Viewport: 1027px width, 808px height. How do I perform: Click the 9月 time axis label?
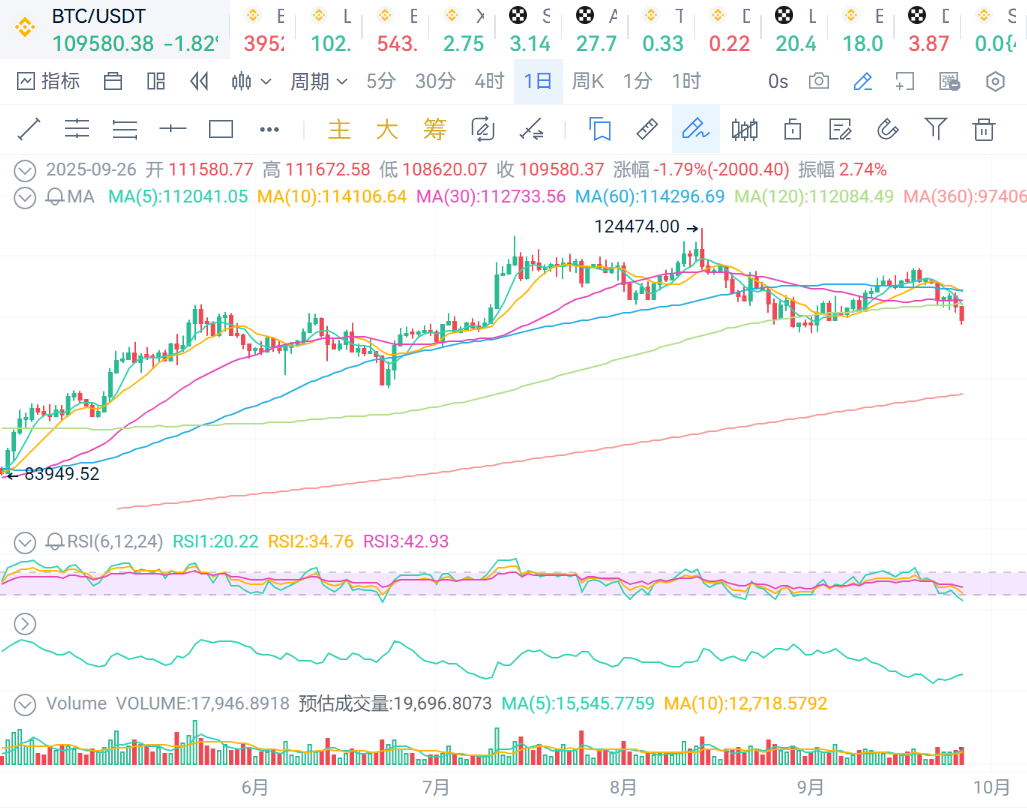(810, 787)
